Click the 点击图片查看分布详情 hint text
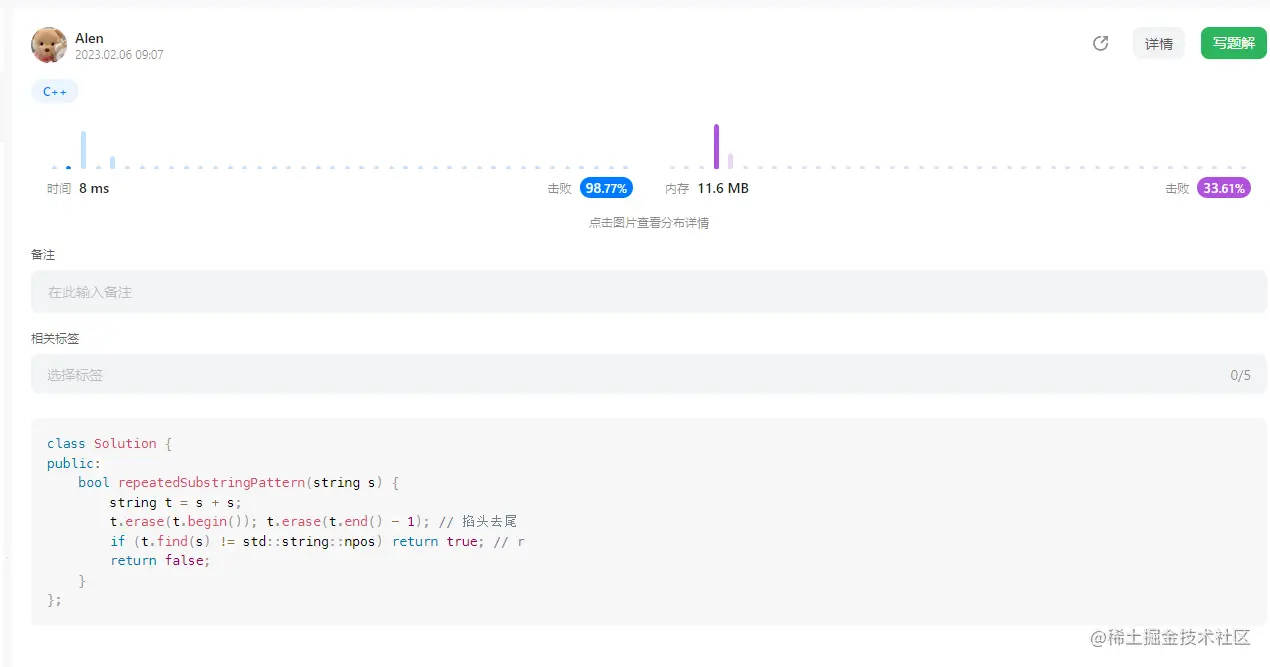Viewport: 1270px width, 667px height. coord(648,223)
